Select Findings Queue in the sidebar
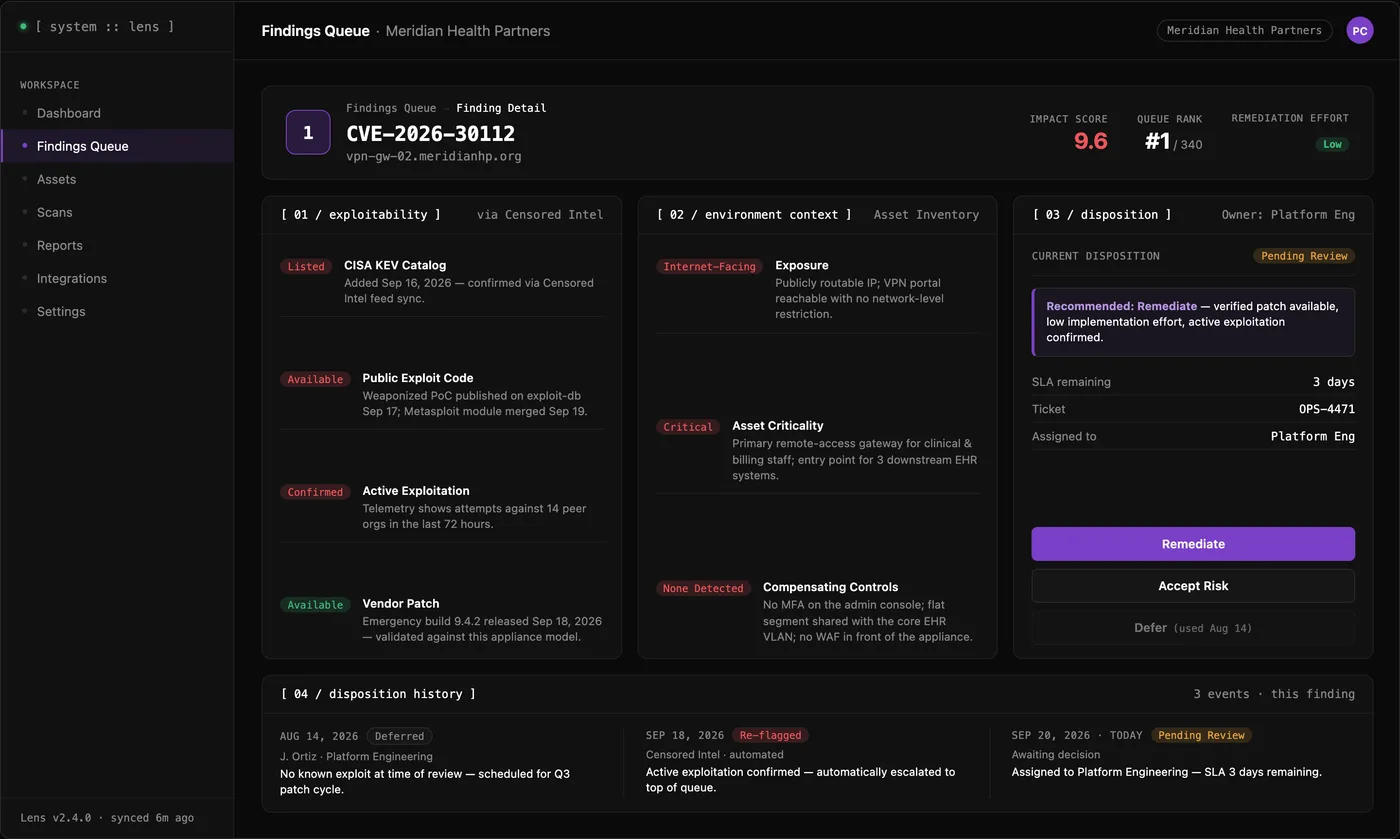The height and width of the screenshot is (839, 1400). tap(117, 146)
